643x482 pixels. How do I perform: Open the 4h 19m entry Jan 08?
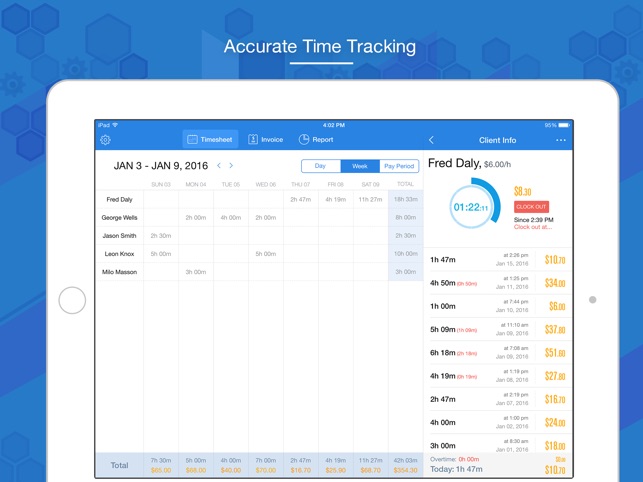(497, 376)
